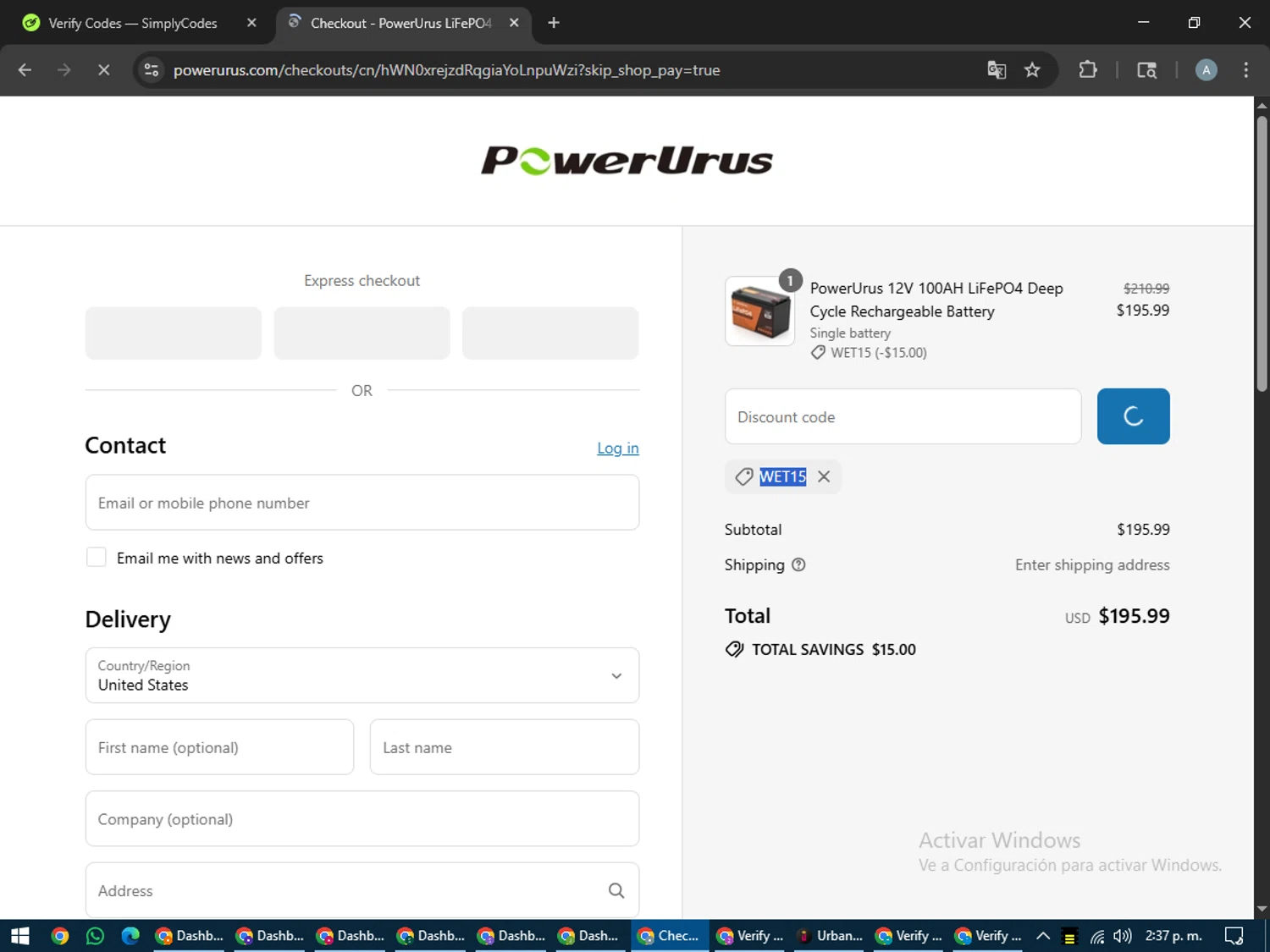Image resolution: width=1270 pixels, height=952 pixels.
Task: Click the address bar URL
Action: (x=446, y=70)
